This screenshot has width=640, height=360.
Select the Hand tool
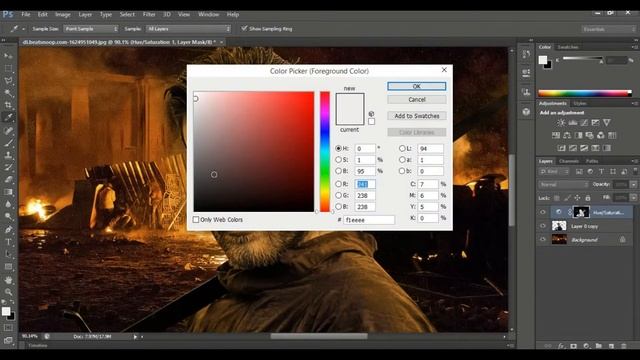8,280
